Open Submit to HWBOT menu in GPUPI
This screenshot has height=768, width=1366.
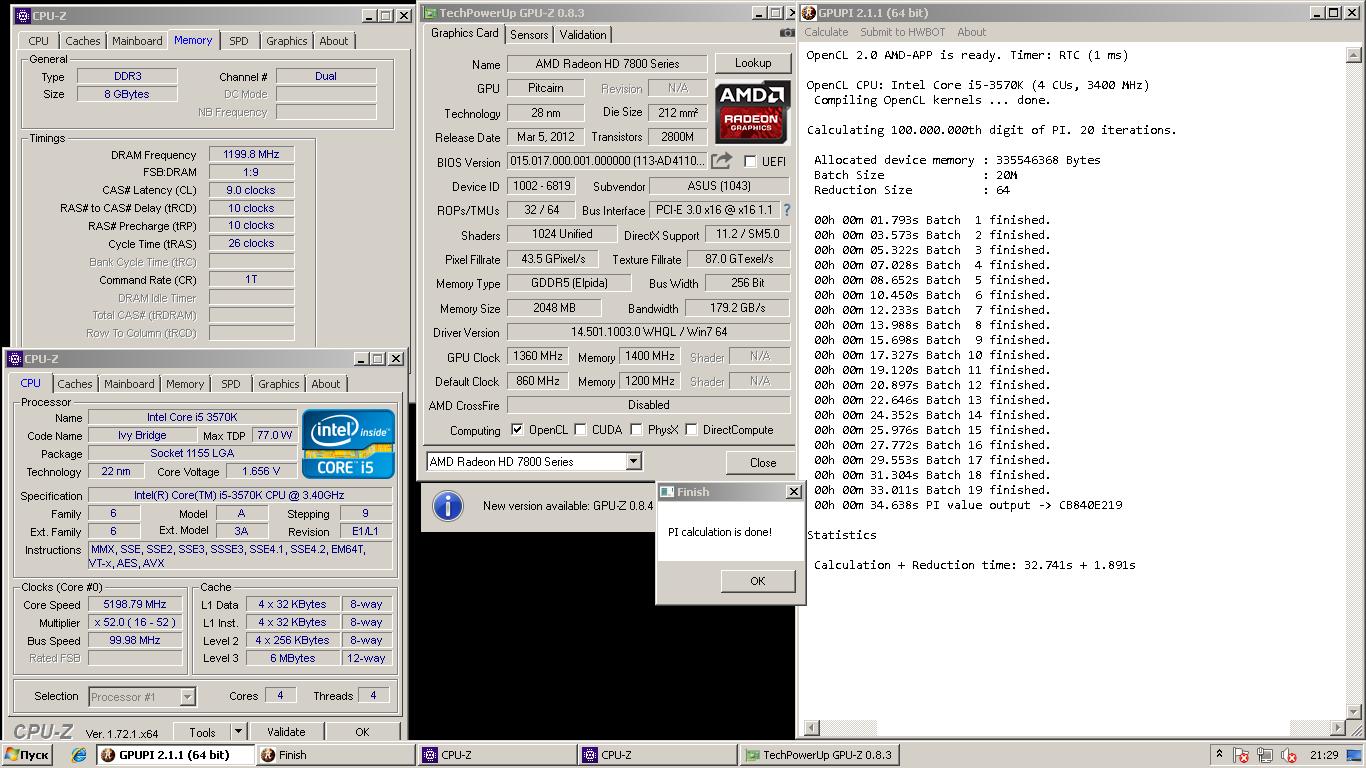903,32
